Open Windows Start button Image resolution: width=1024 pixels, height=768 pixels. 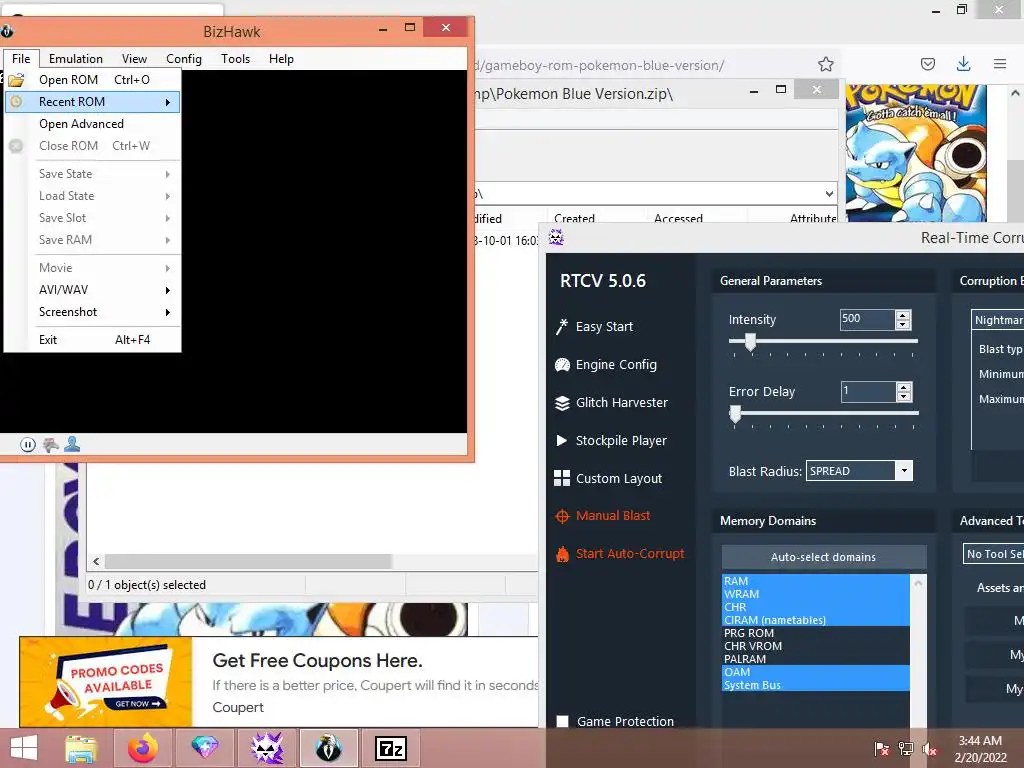pyautogui.click(x=24, y=748)
